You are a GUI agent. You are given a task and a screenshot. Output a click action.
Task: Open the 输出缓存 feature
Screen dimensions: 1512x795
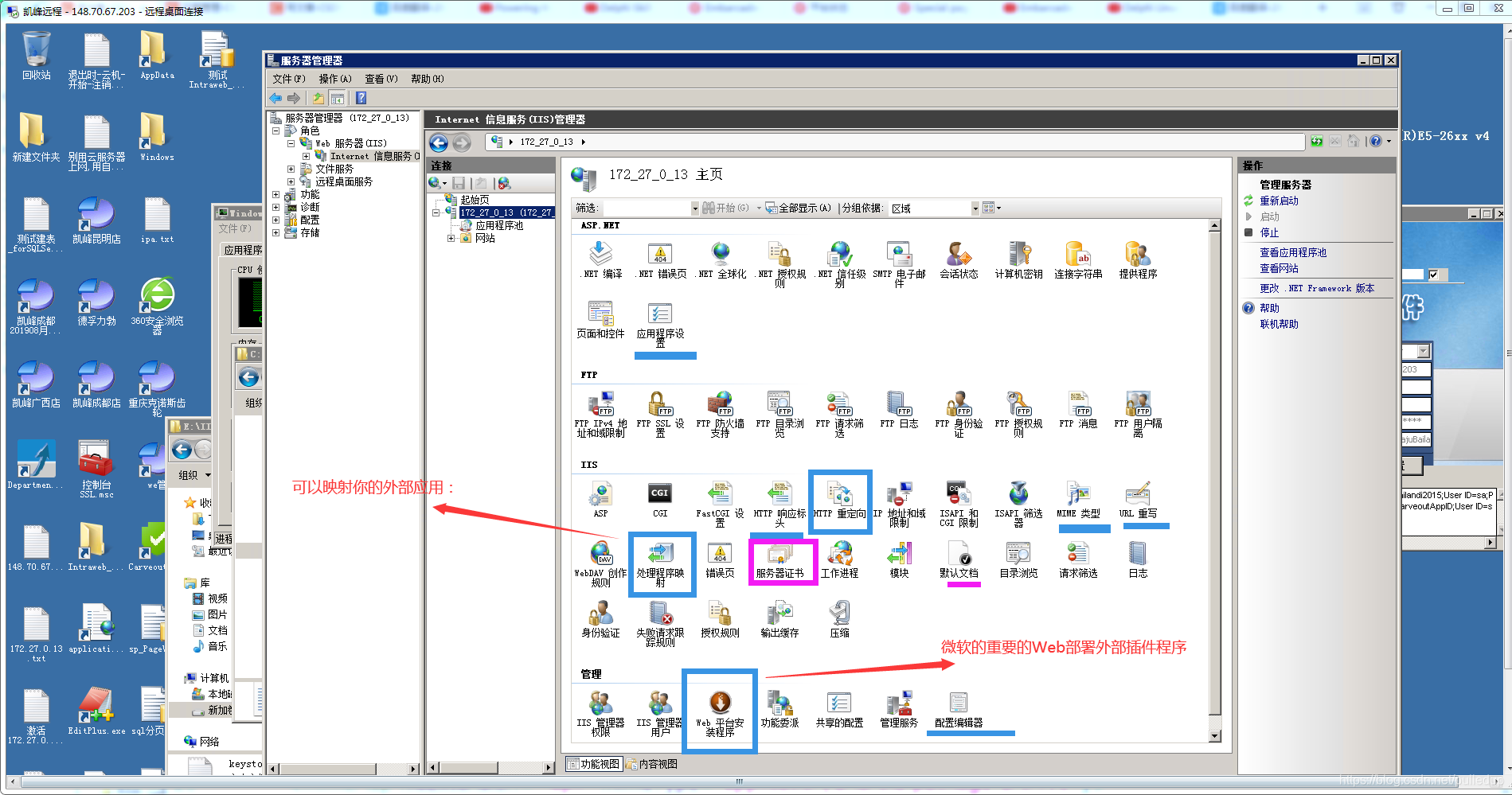(779, 619)
